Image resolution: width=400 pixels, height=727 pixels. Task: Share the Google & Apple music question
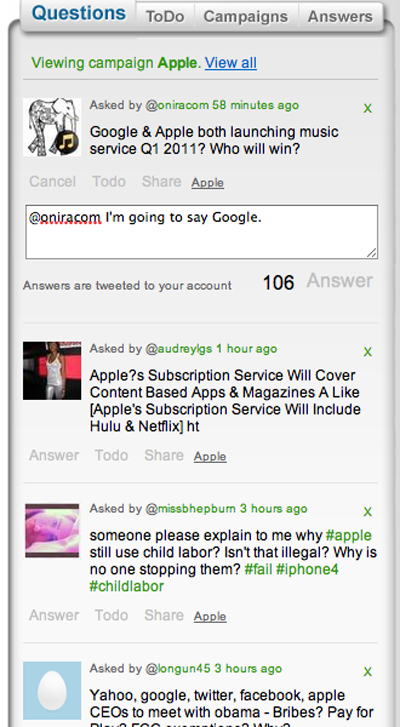coord(161,181)
